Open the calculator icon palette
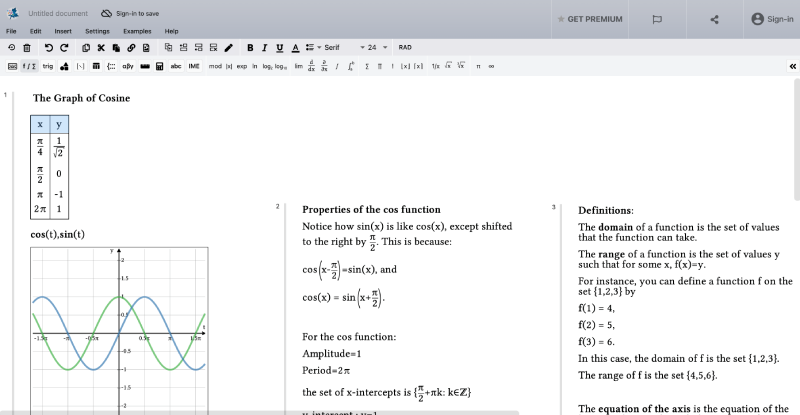The image size is (800, 415). pos(160,66)
